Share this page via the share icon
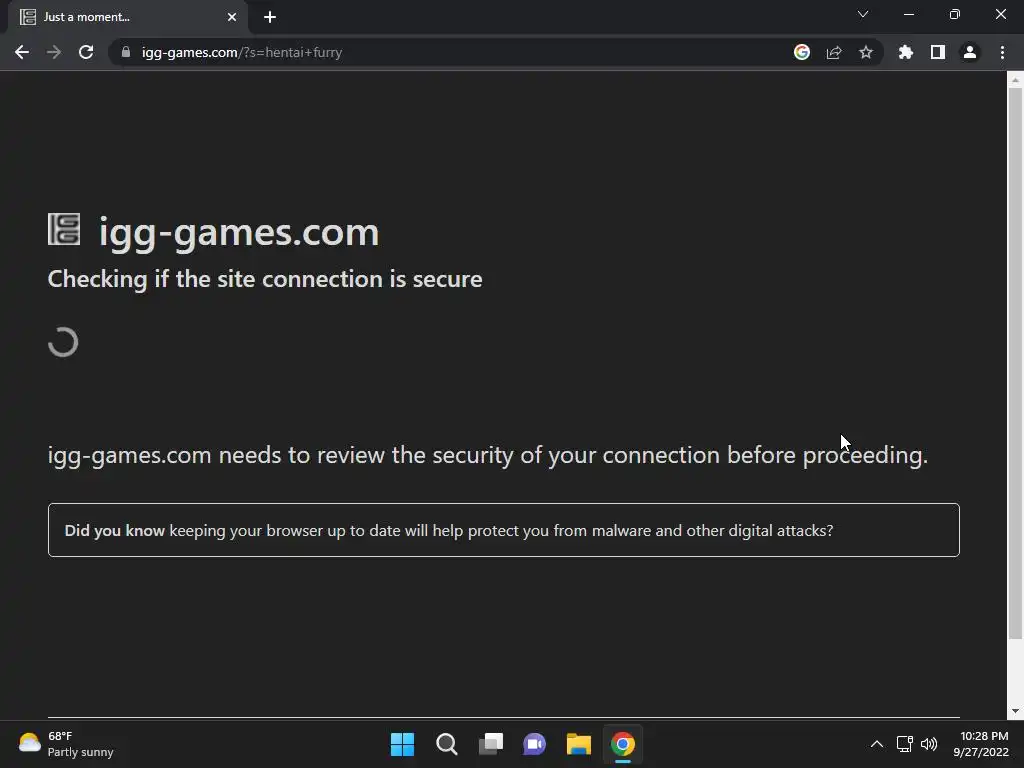This screenshot has width=1024, height=768. (x=834, y=52)
